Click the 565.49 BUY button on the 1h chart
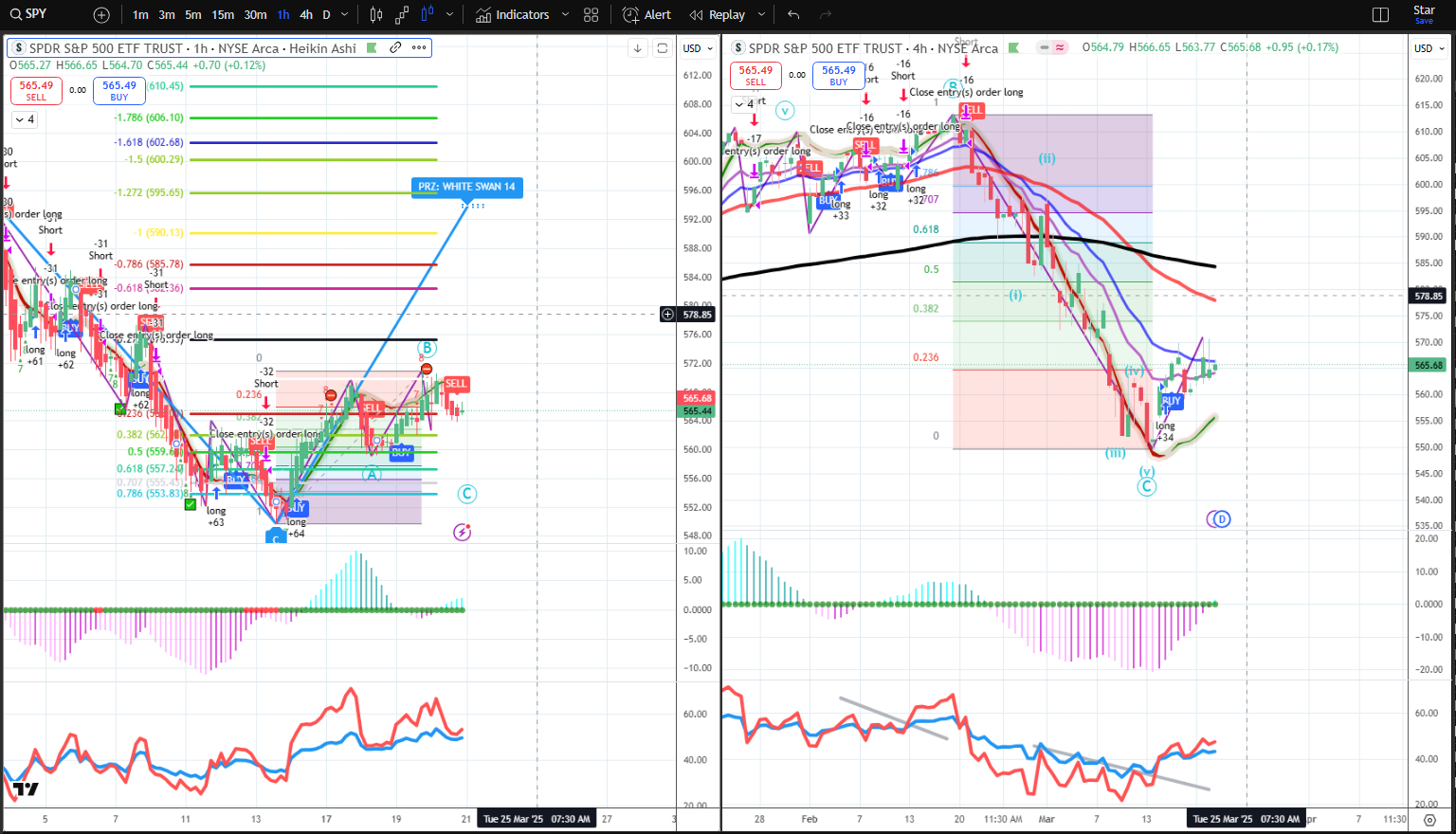1456x834 pixels. click(x=118, y=90)
